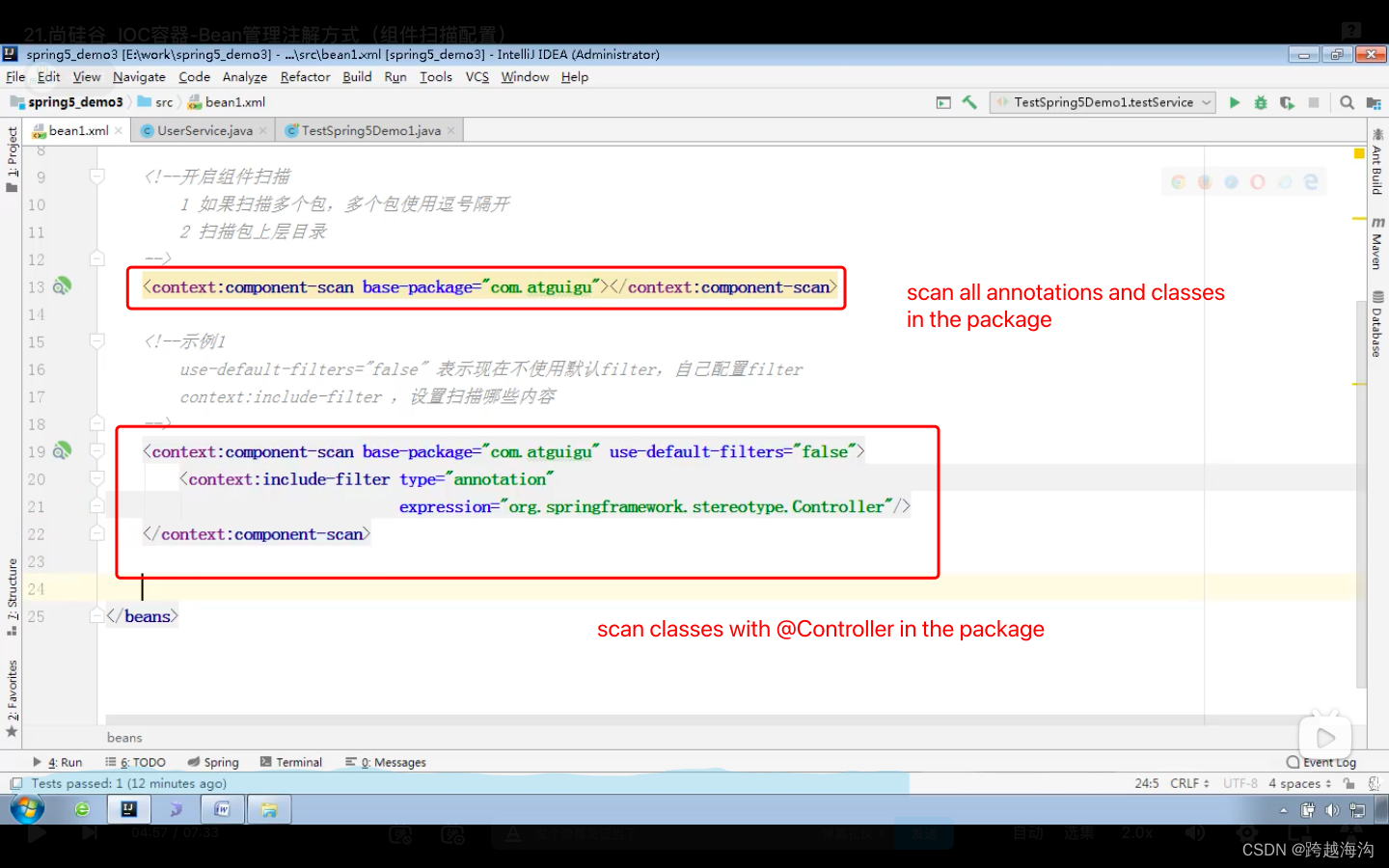This screenshot has height=868, width=1389.
Task: Click the Windows Start orb
Action: coord(27,809)
